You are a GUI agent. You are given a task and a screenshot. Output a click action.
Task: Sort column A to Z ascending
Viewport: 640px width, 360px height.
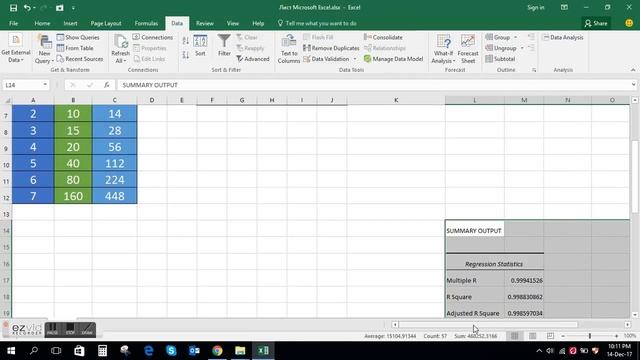[186, 41]
